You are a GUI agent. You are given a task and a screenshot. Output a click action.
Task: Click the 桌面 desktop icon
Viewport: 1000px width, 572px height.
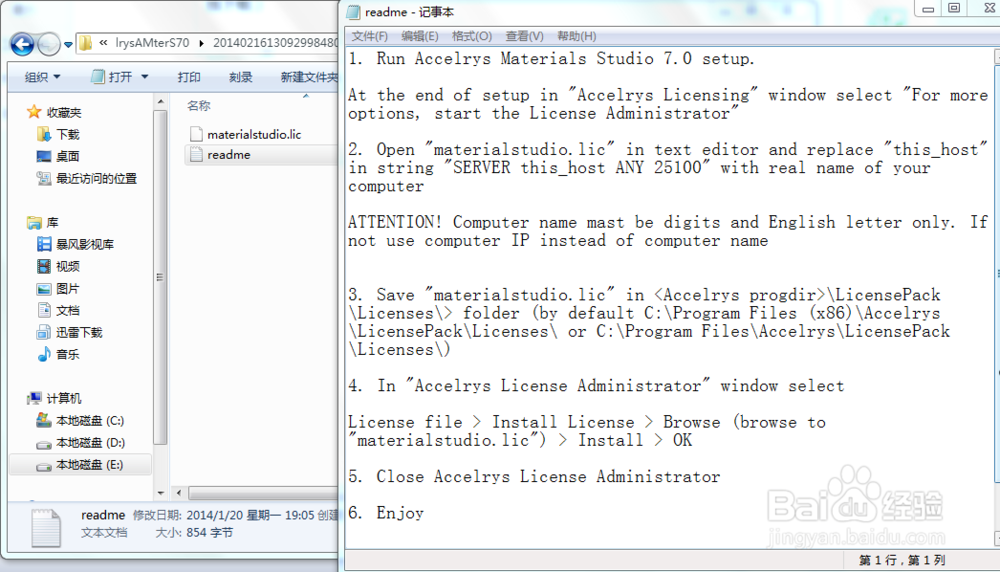point(43,156)
